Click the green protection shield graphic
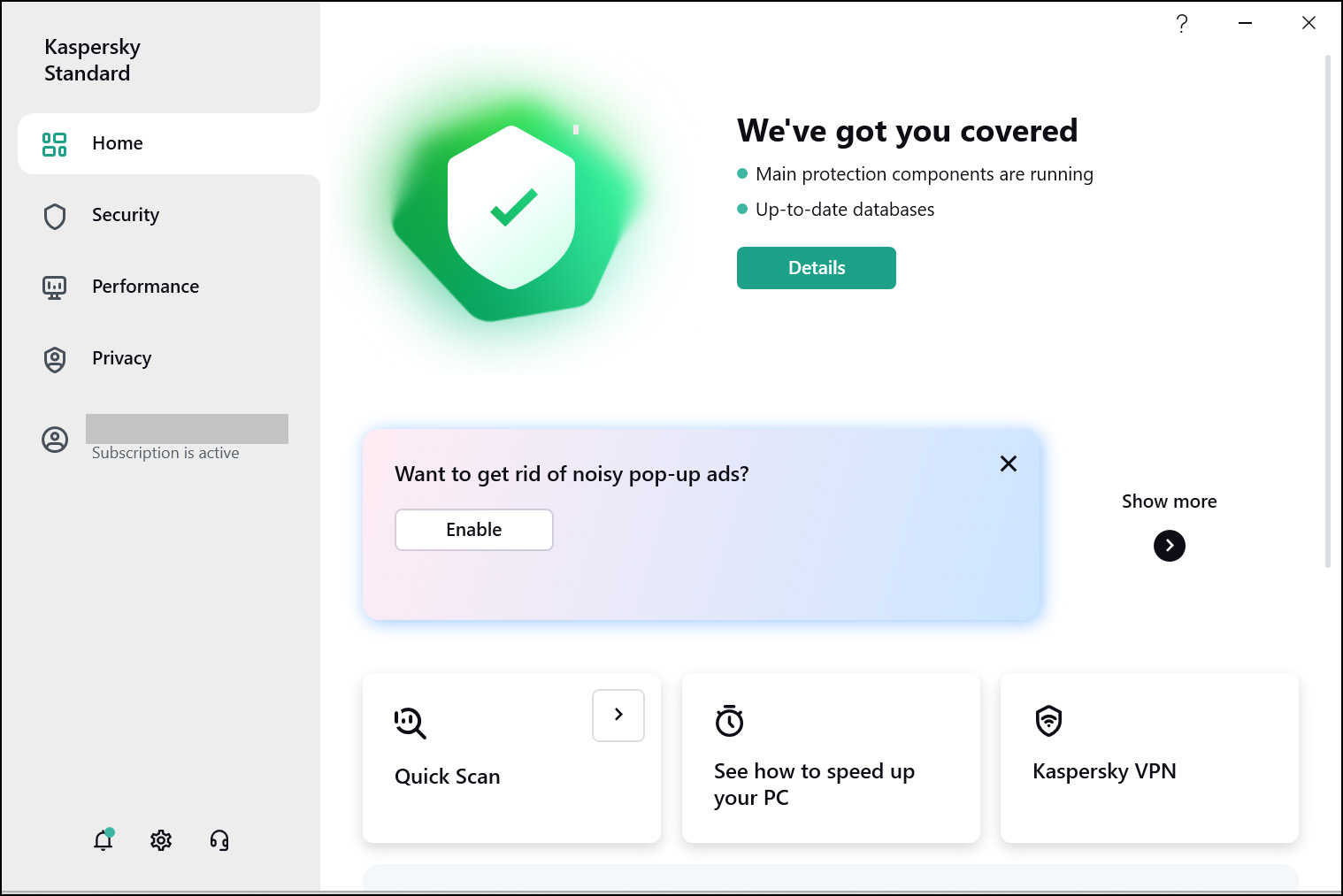 (511, 208)
